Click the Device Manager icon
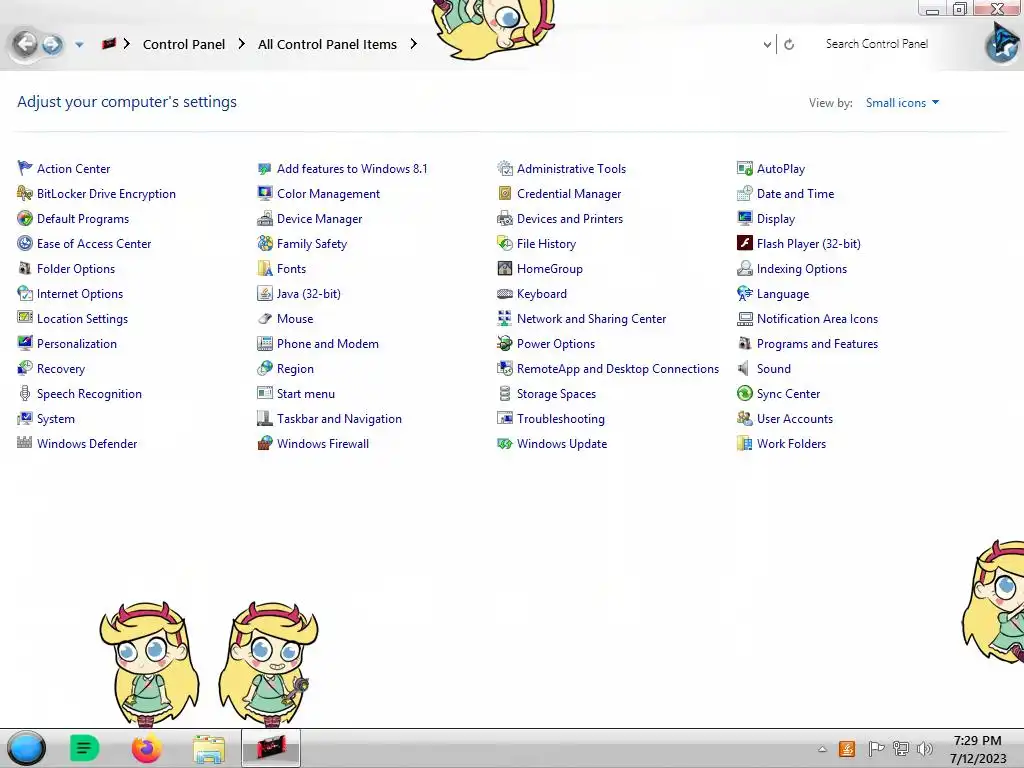Image resolution: width=1024 pixels, height=768 pixels. pyautogui.click(x=264, y=218)
